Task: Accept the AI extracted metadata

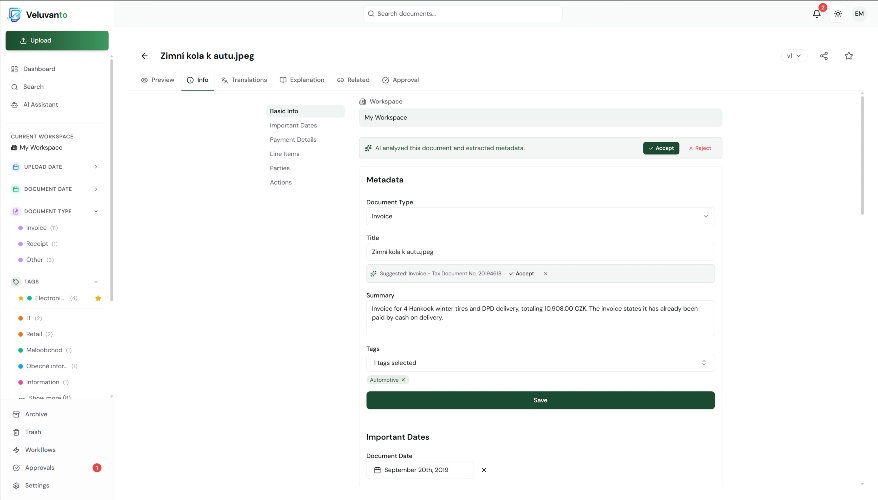Action: 660,148
